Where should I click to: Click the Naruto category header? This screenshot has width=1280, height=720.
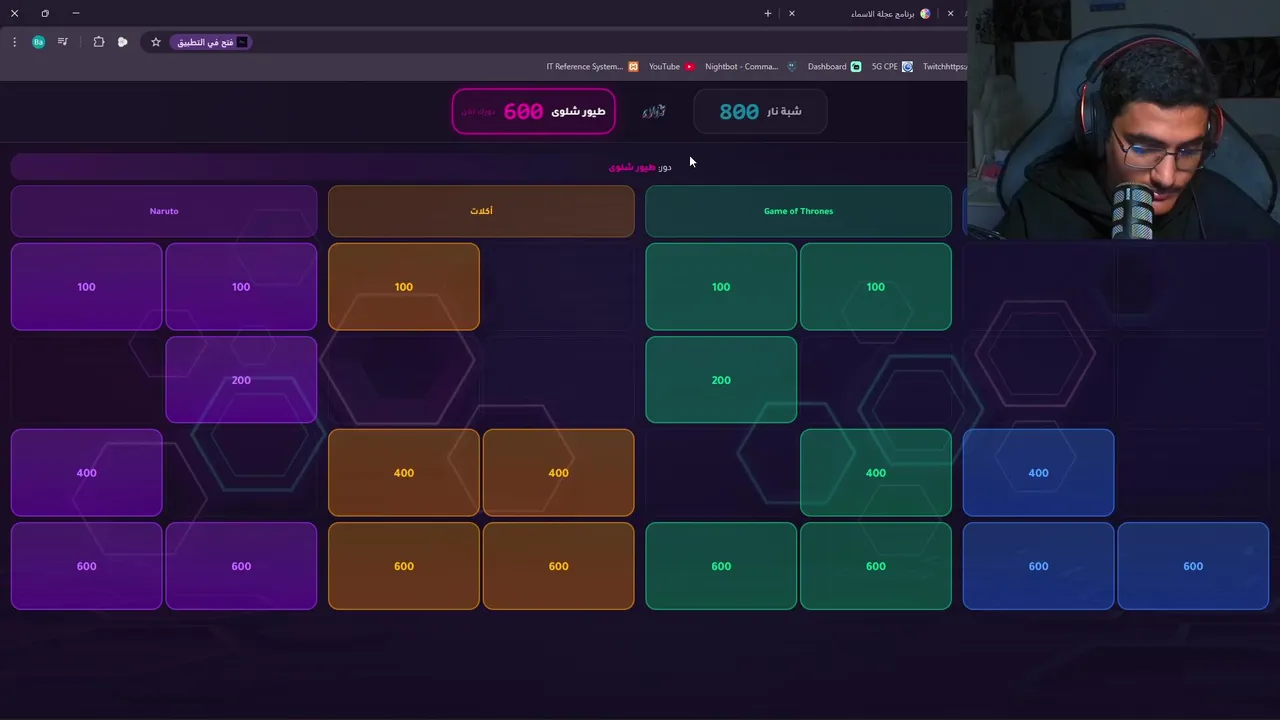click(164, 211)
